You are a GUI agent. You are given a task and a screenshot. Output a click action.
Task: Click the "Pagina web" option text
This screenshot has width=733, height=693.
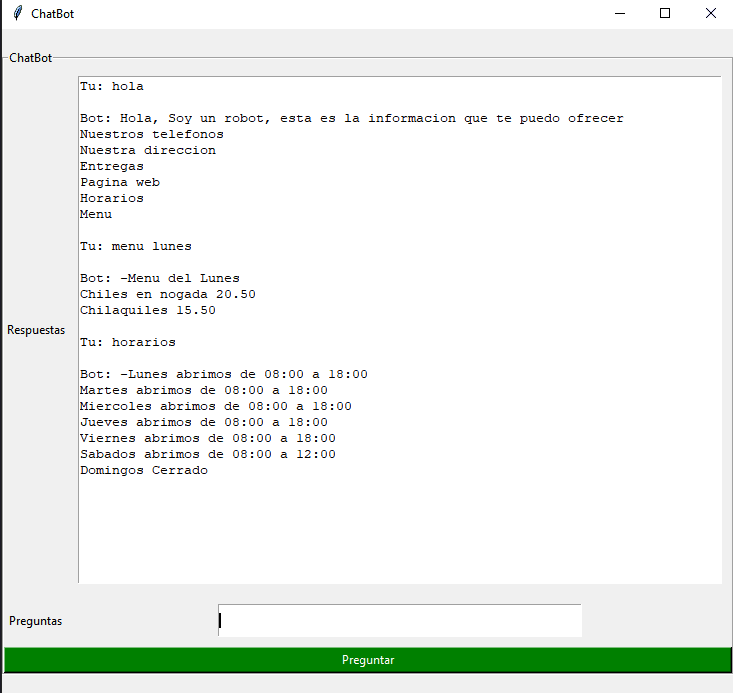(x=120, y=182)
